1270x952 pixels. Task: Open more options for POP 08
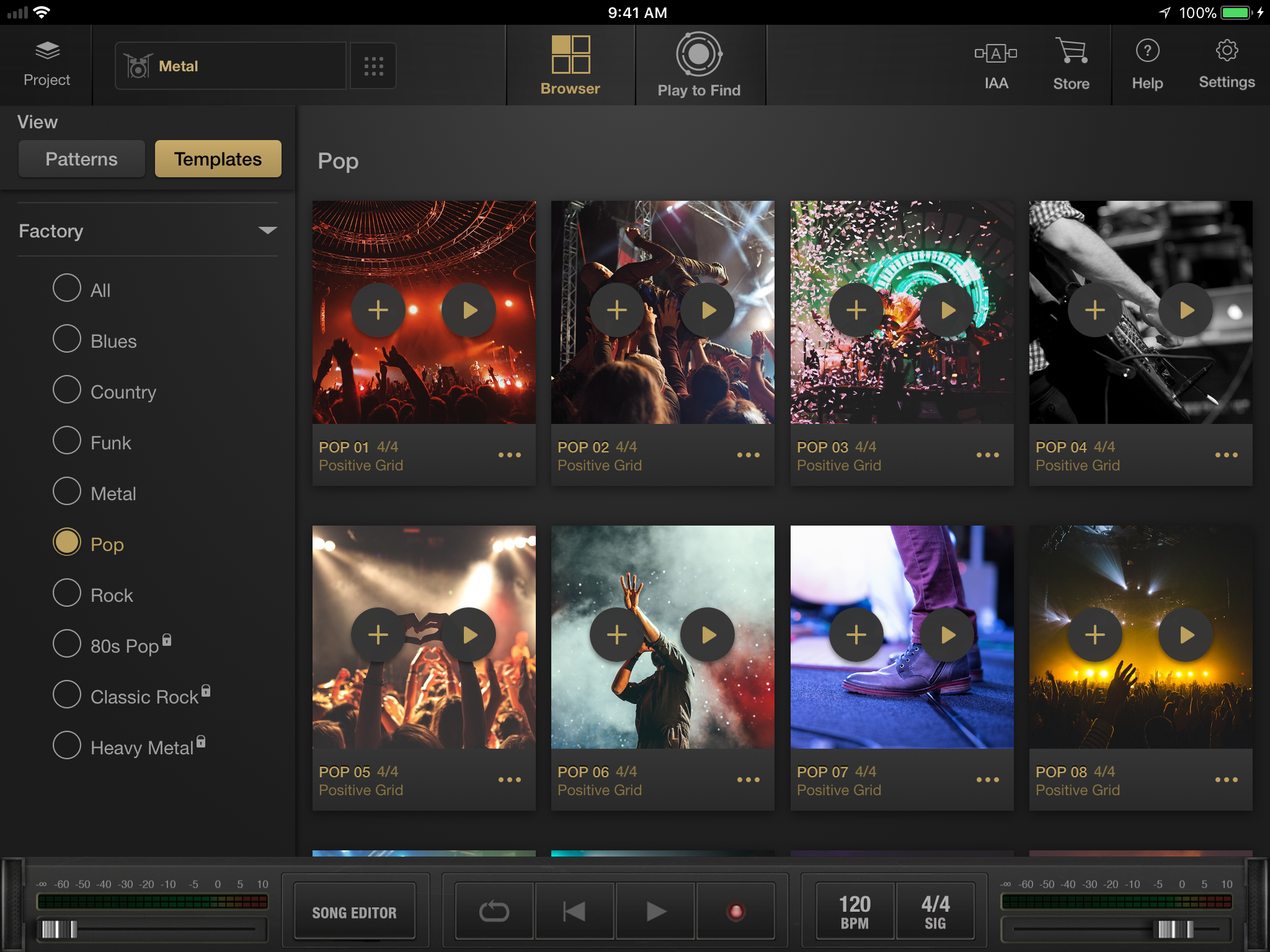coord(1227,780)
